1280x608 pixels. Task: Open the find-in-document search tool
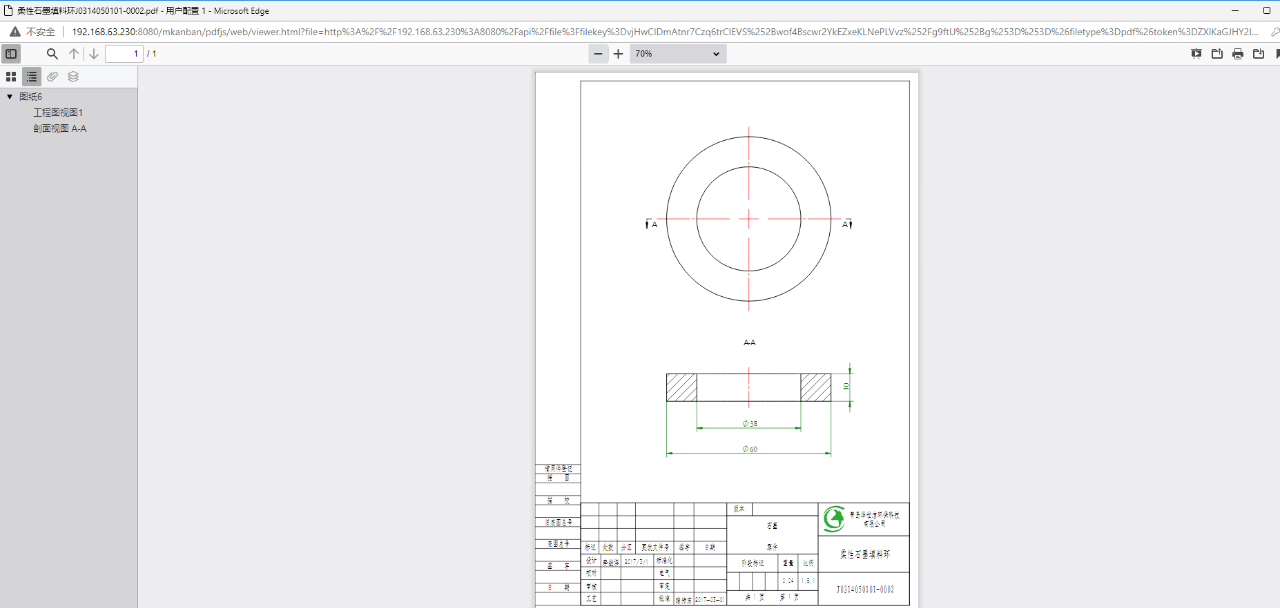pyautogui.click(x=52, y=54)
